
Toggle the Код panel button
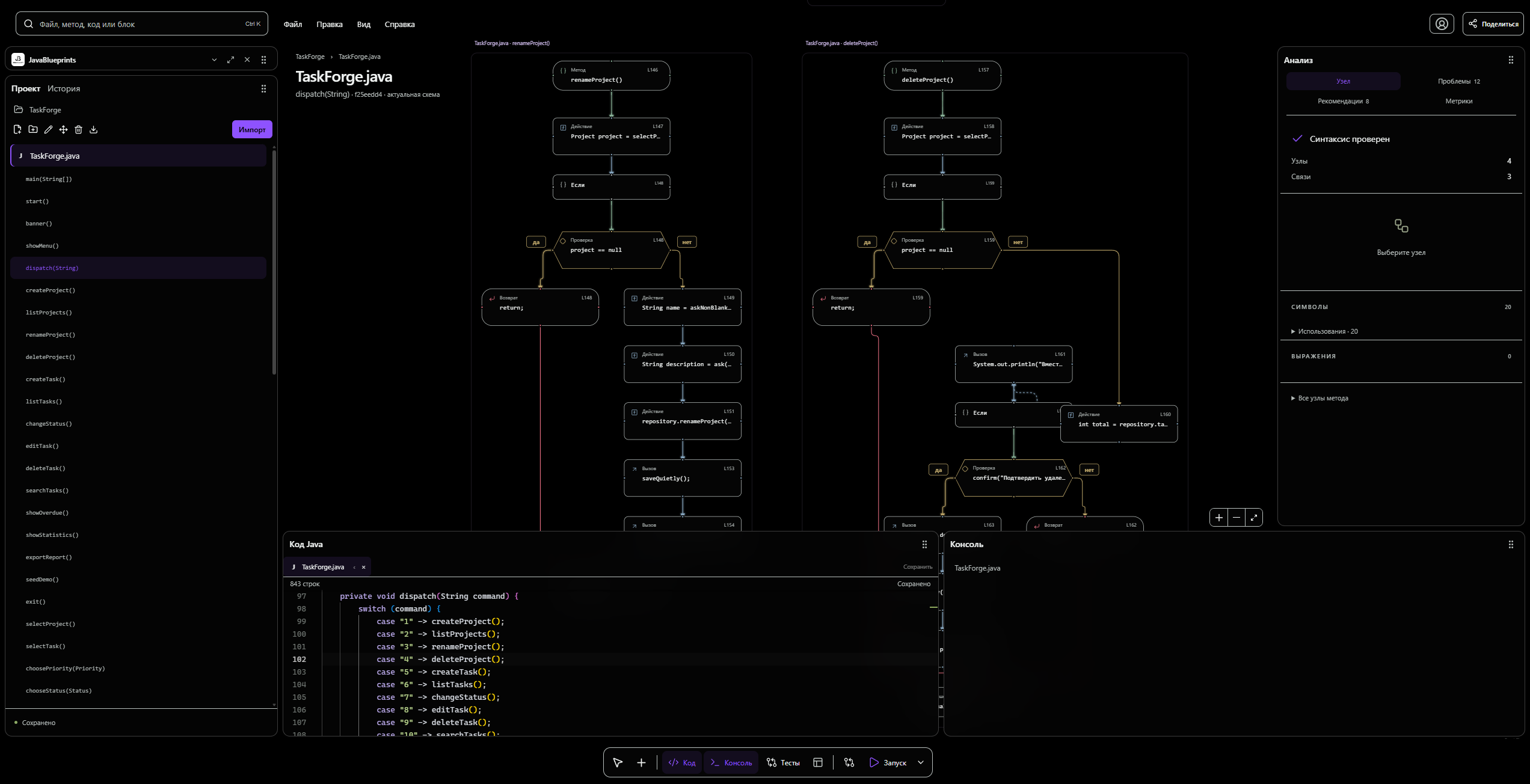(x=682, y=762)
